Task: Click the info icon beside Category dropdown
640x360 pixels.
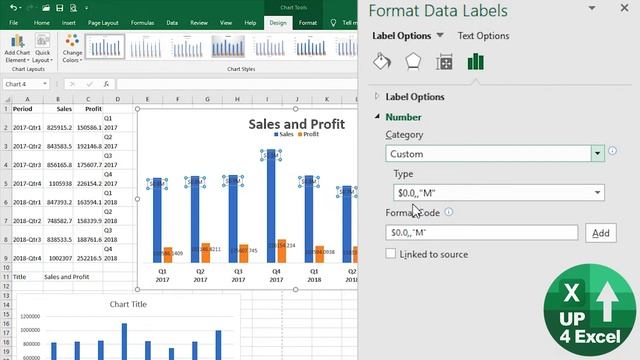Action: [612, 151]
